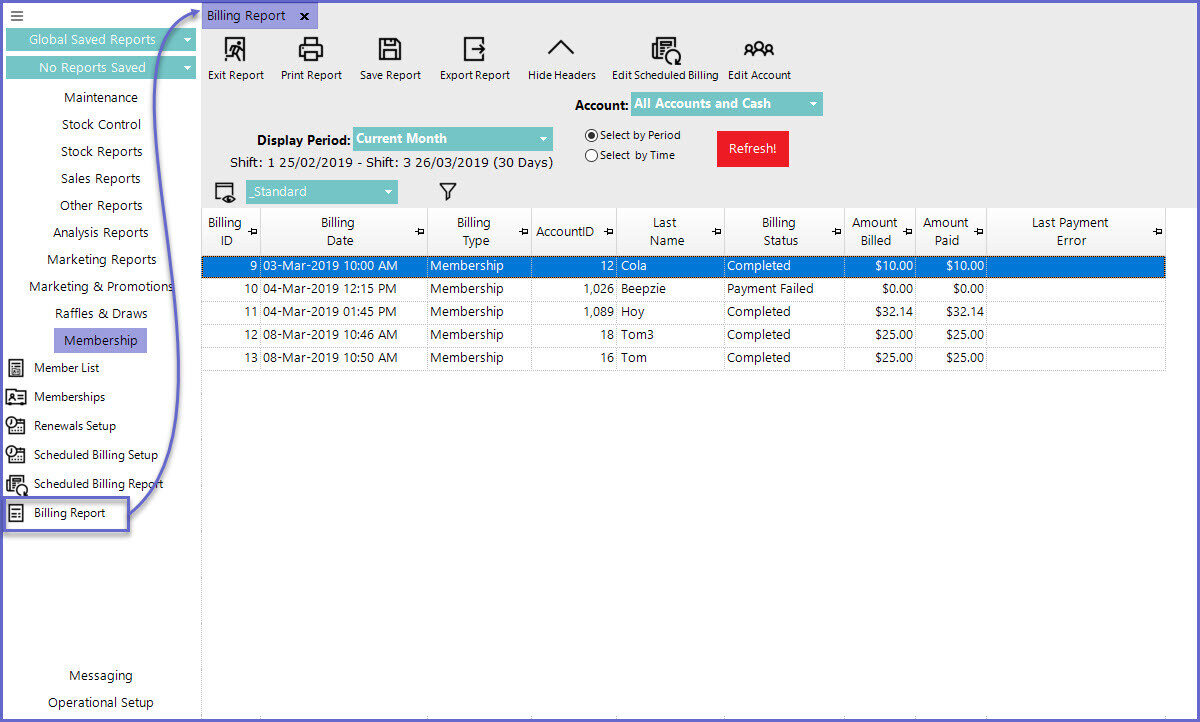This screenshot has height=722, width=1200.
Task: Hide headers using the chevron icon
Action: coord(561,49)
